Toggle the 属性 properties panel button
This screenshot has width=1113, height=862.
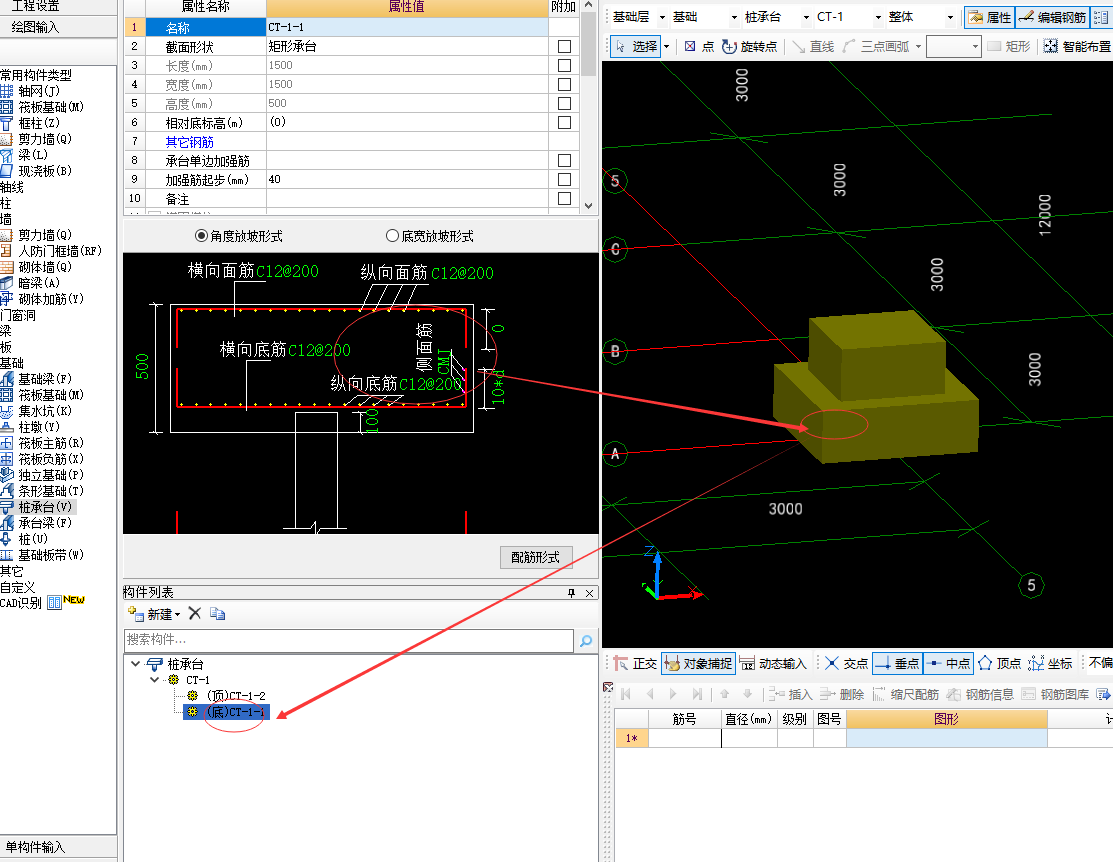tap(990, 17)
